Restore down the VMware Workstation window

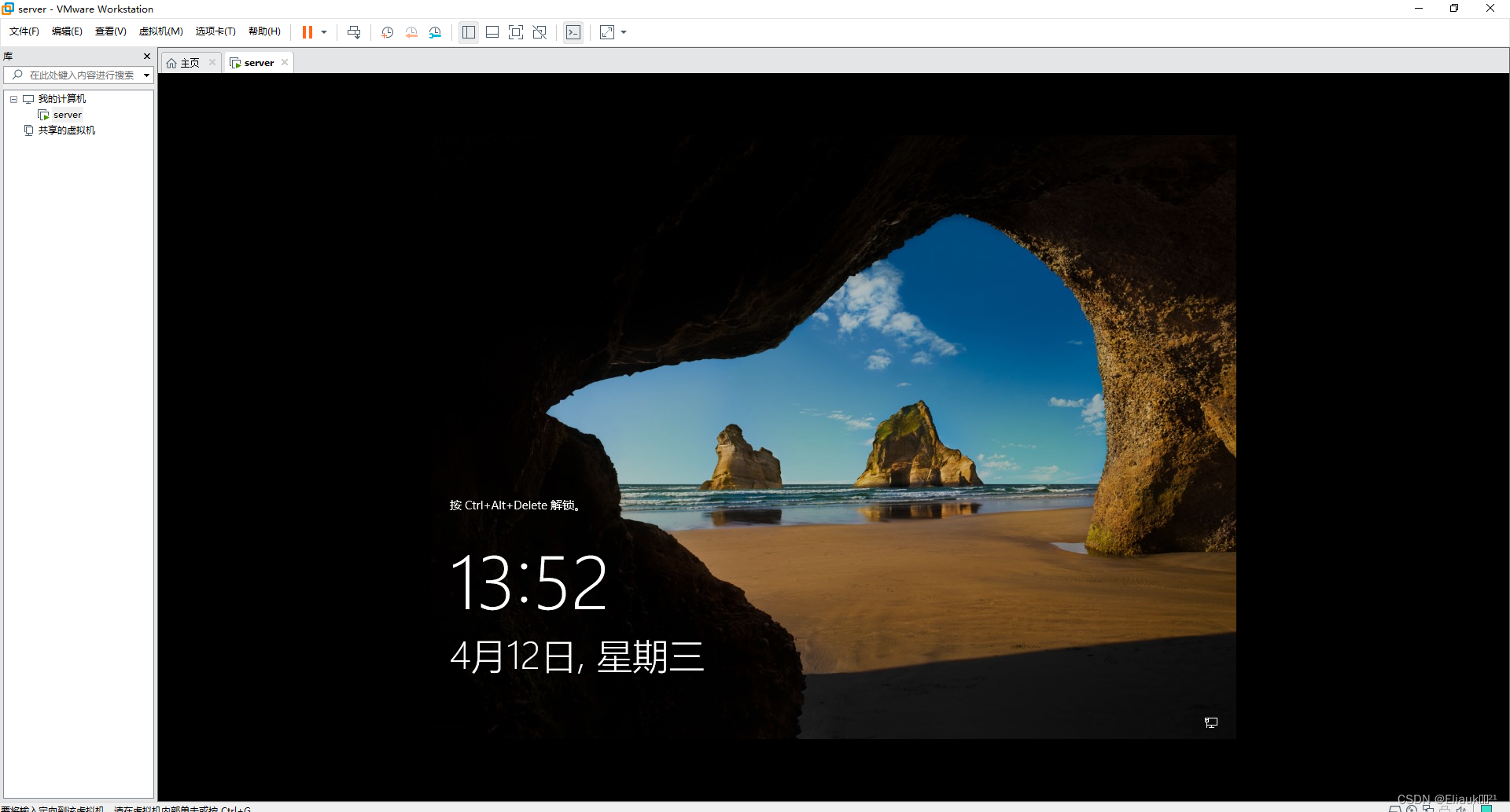tap(1454, 9)
